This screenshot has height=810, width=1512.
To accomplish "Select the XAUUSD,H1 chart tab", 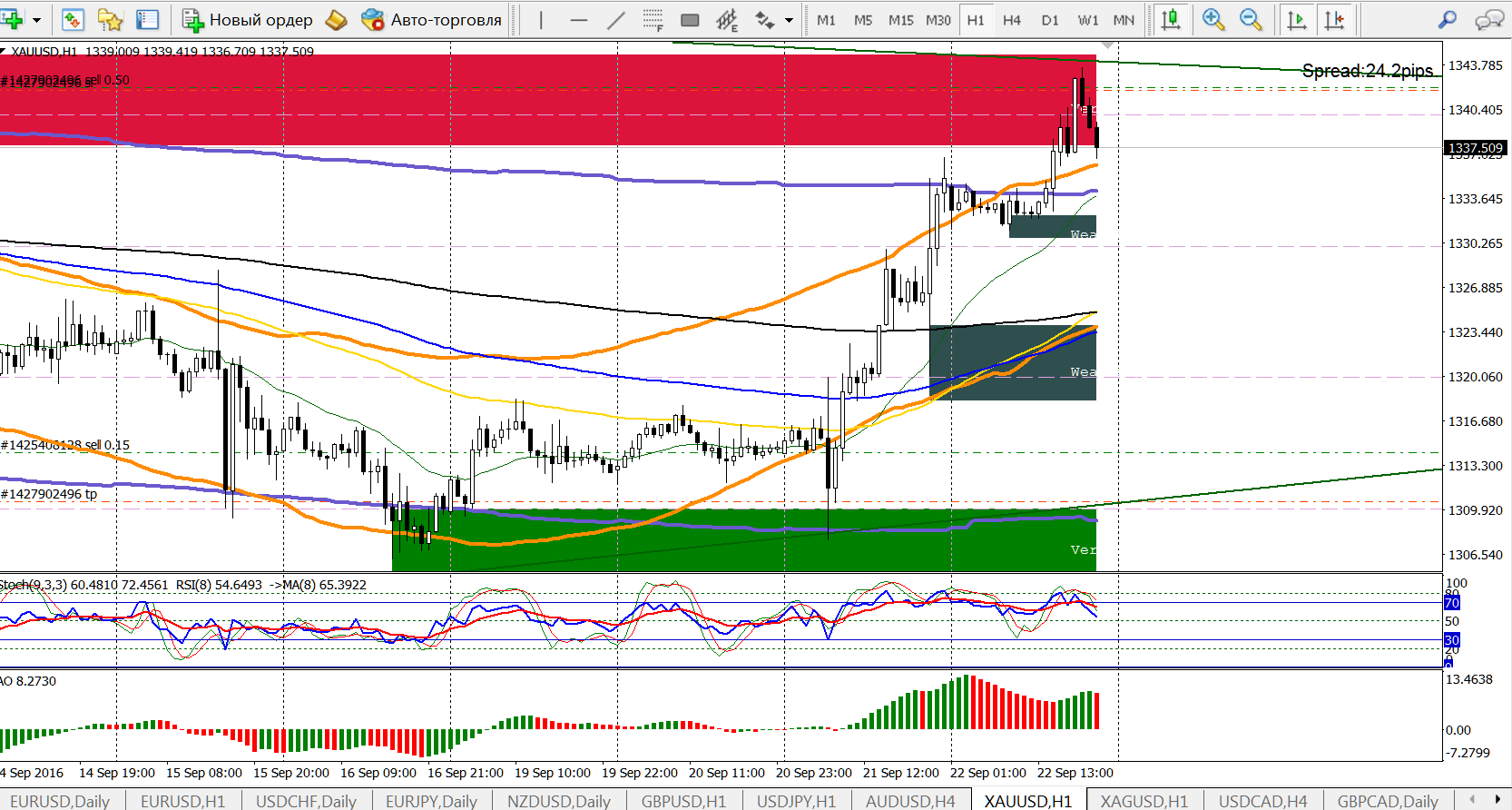I will pos(1028,801).
